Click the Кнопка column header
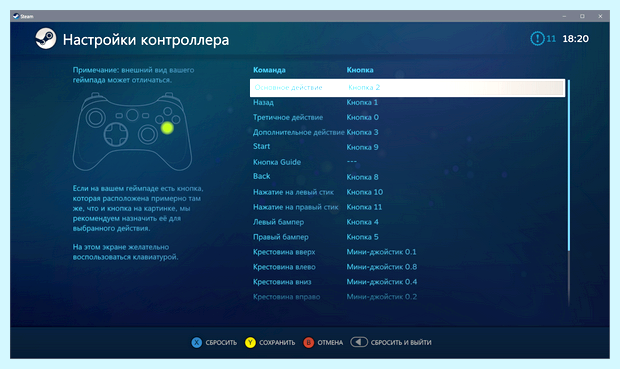This screenshot has height=369, width=620. [x=360, y=70]
